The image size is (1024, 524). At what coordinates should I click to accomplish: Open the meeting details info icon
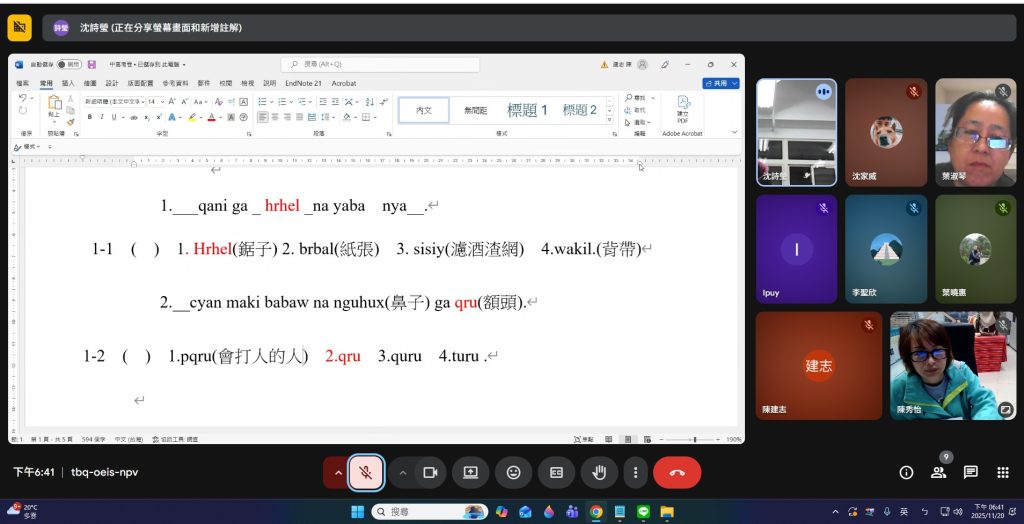point(906,472)
